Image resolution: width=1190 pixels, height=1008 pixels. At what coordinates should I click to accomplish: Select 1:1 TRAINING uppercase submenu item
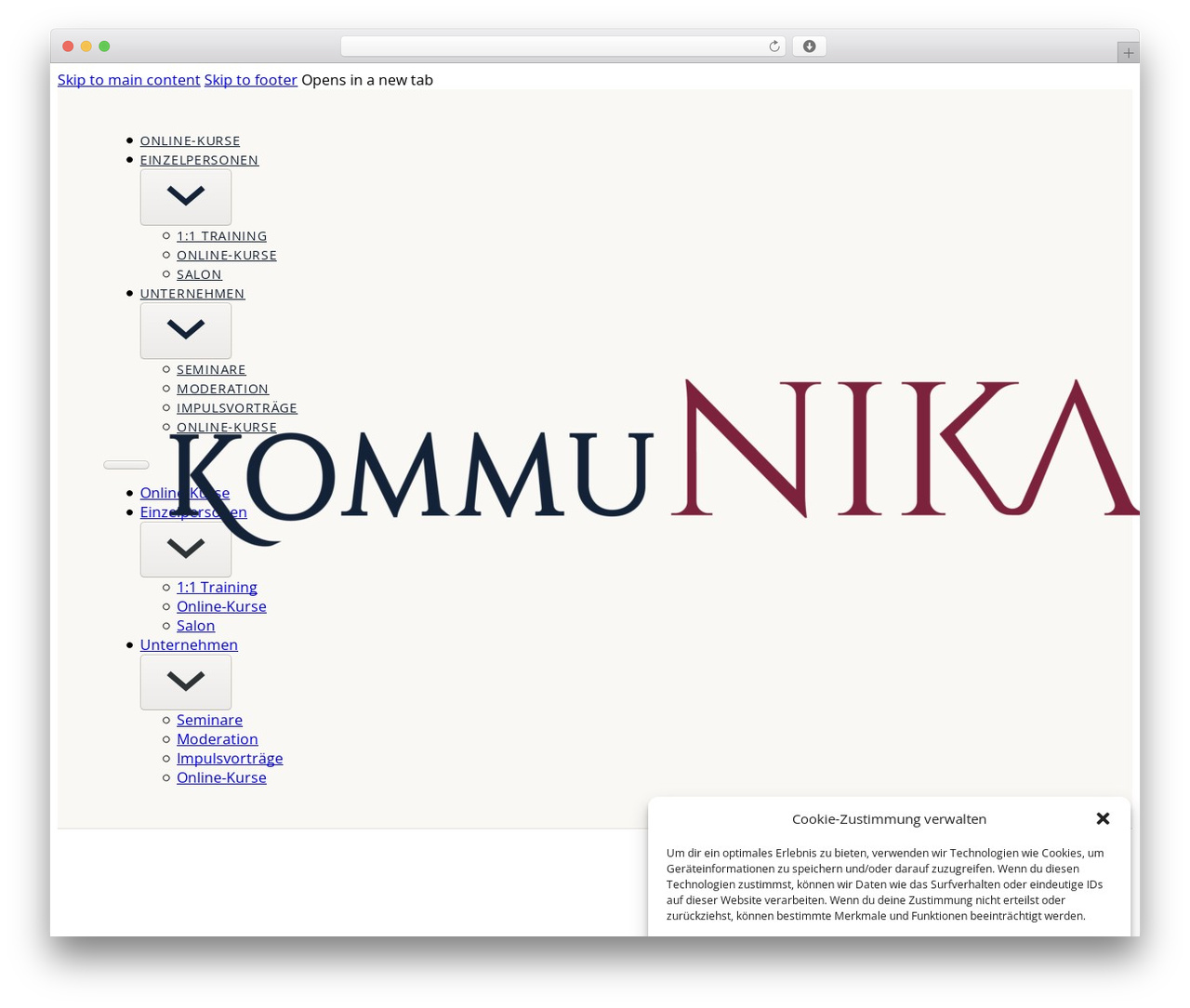tap(221, 236)
